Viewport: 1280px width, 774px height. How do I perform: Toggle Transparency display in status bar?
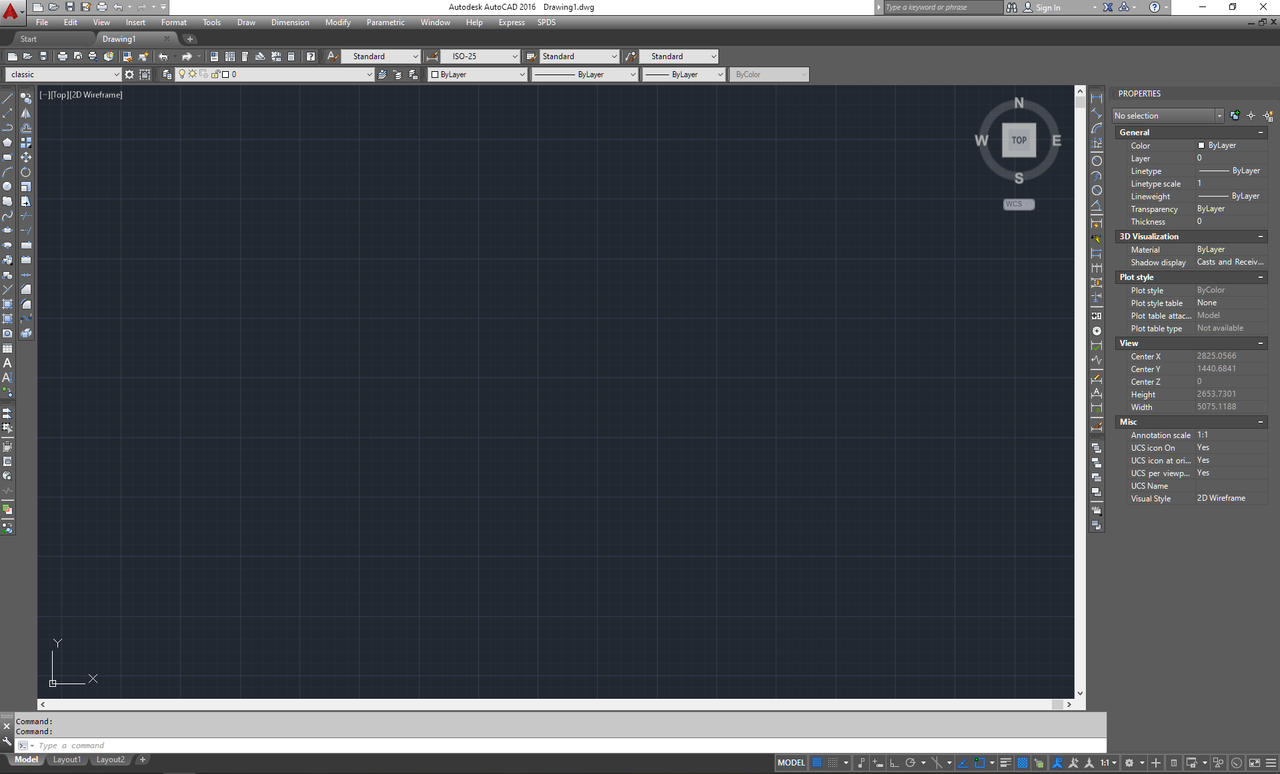click(x=1022, y=762)
